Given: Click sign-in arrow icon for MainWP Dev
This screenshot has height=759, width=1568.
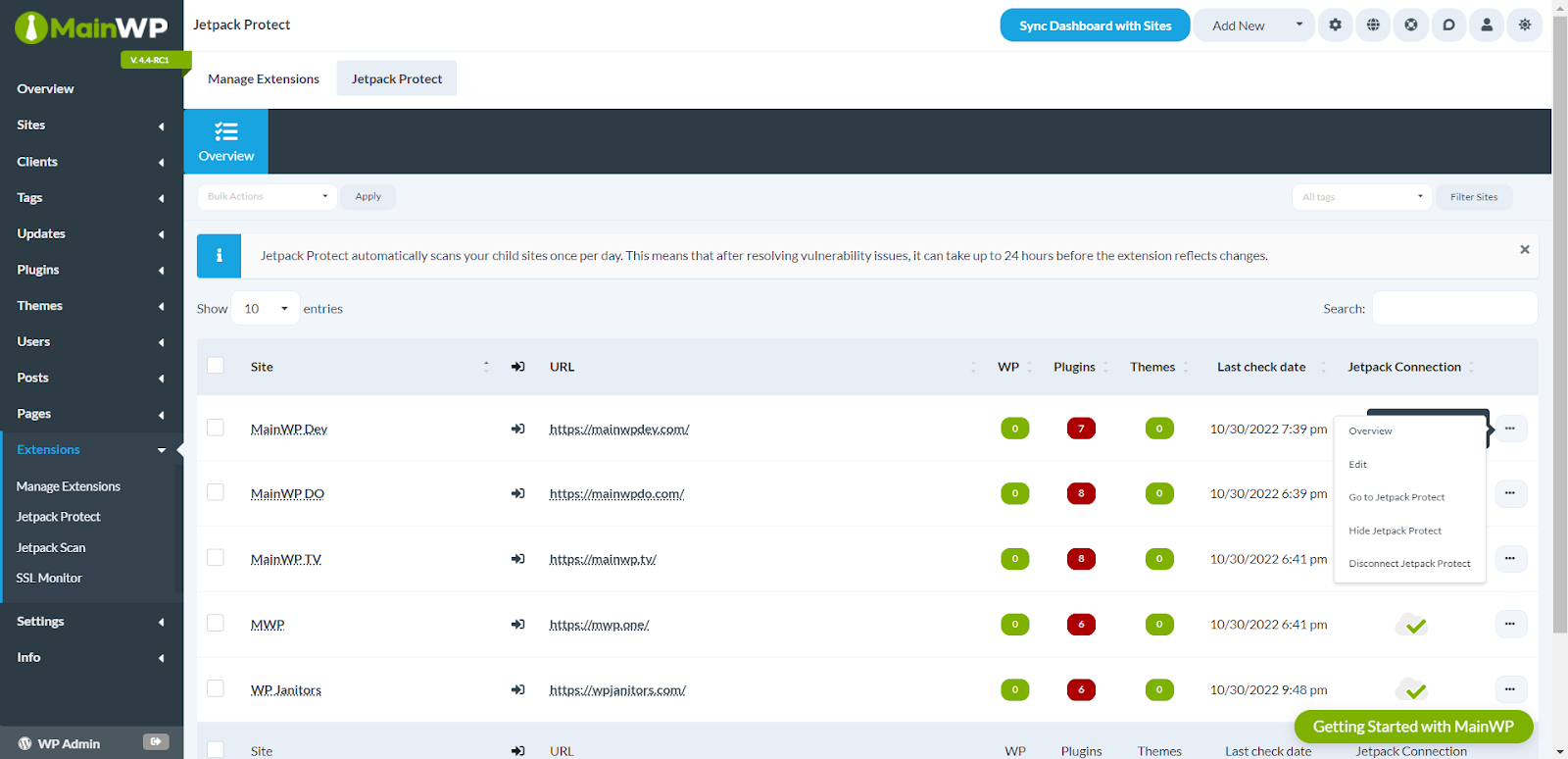Looking at the screenshot, I should [x=517, y=429].
